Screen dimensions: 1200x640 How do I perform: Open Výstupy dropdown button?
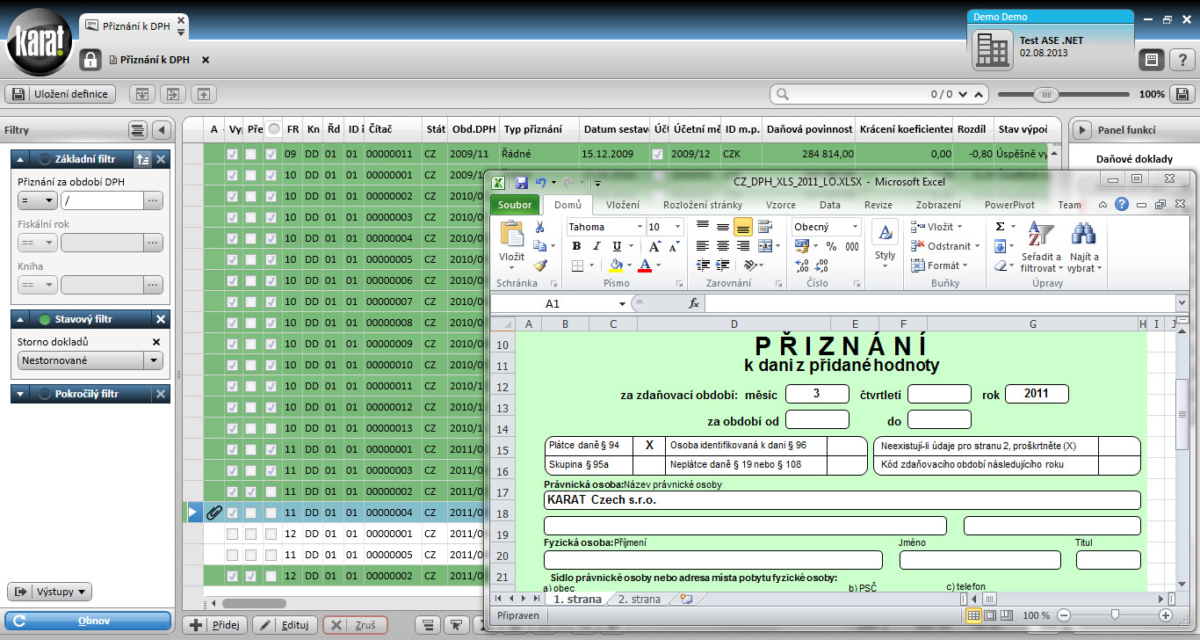(x=51, y=592)
